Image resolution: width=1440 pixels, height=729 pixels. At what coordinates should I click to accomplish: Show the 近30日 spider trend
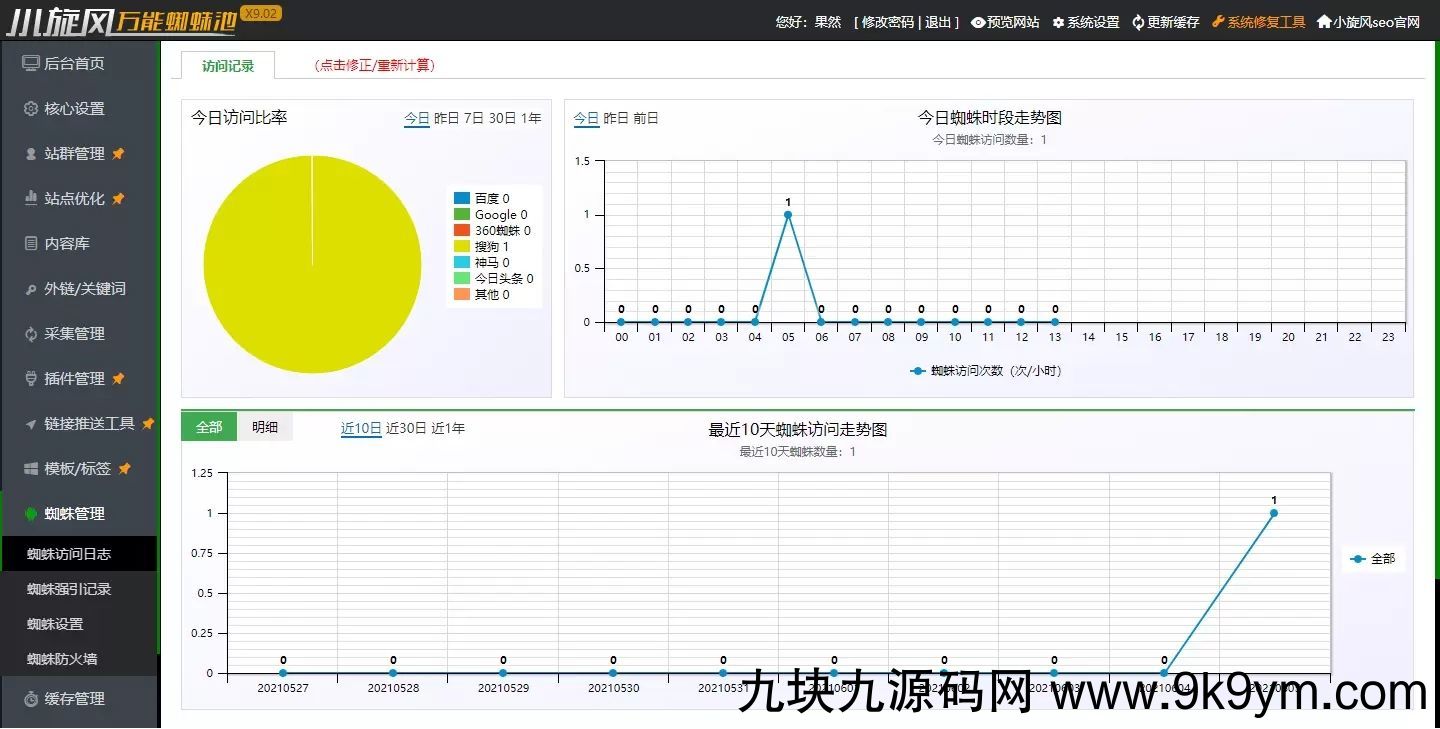pyautogui.click(x=406, y=428)
